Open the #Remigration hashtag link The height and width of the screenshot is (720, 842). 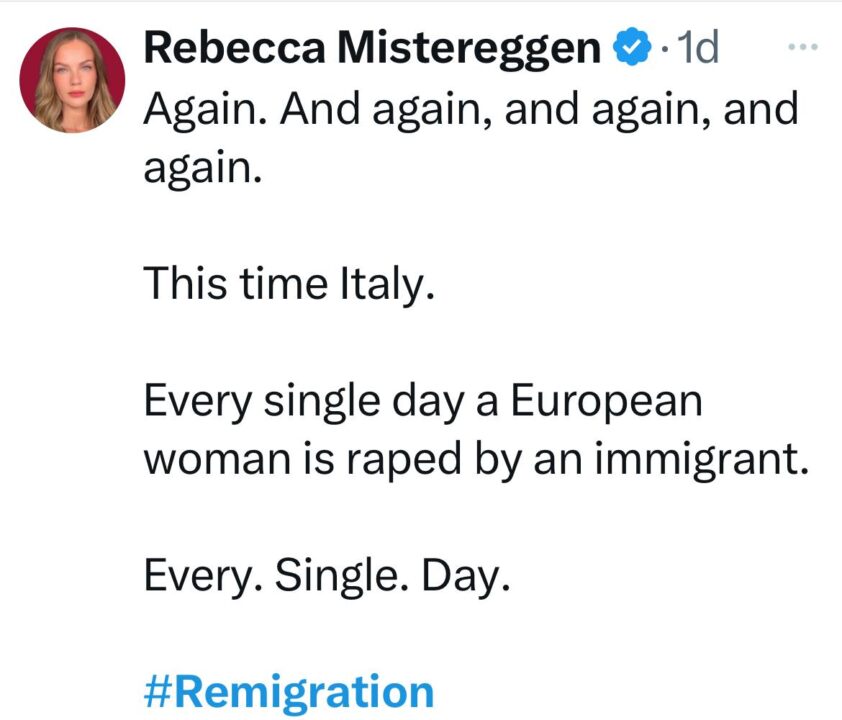[290, 691]
